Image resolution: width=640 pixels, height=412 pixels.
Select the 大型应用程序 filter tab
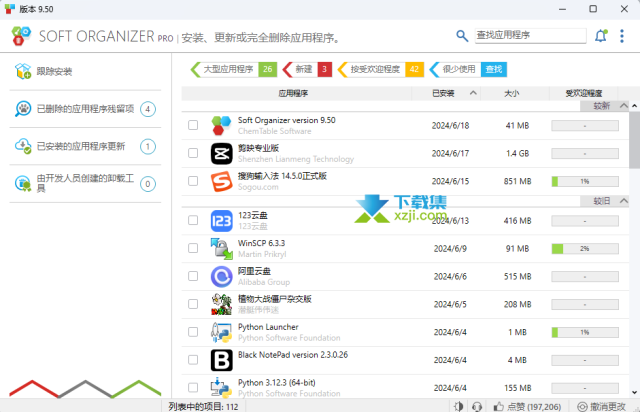click(x=234, y=69)
